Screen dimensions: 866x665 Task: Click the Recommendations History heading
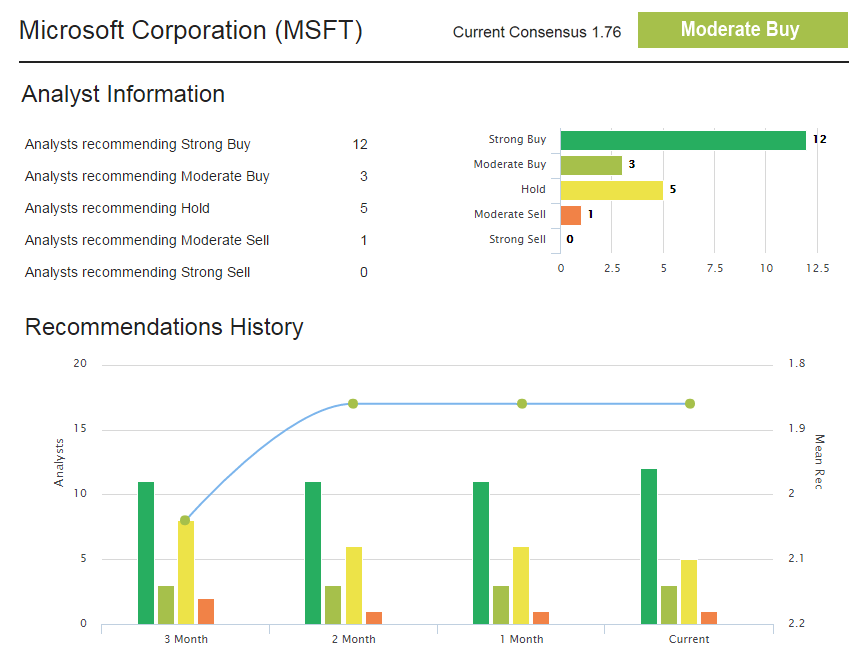164,327
